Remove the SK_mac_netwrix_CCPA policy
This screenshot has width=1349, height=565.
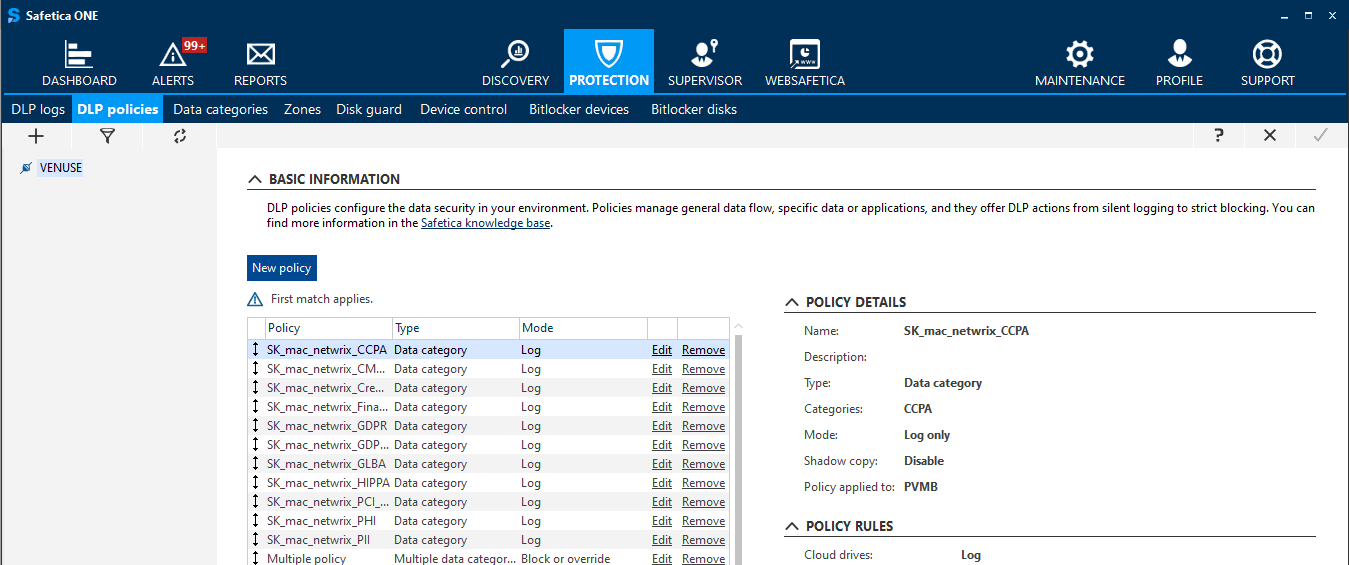tap(703, 350)
